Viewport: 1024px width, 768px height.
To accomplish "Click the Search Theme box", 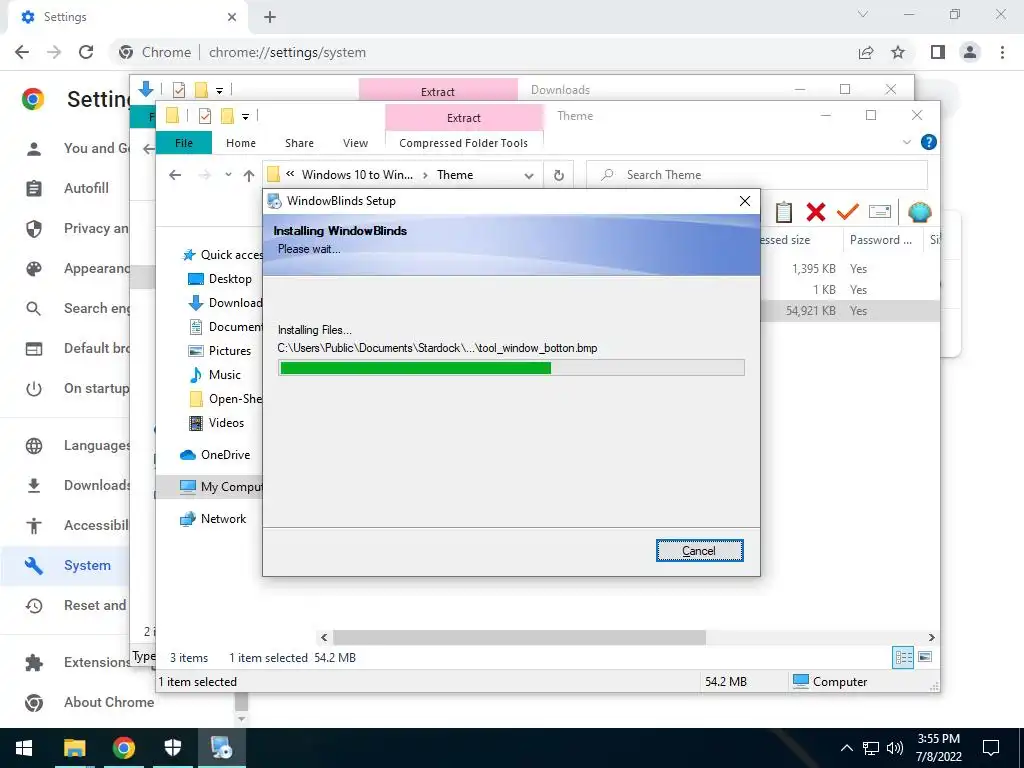I will [x=758, y=175].
